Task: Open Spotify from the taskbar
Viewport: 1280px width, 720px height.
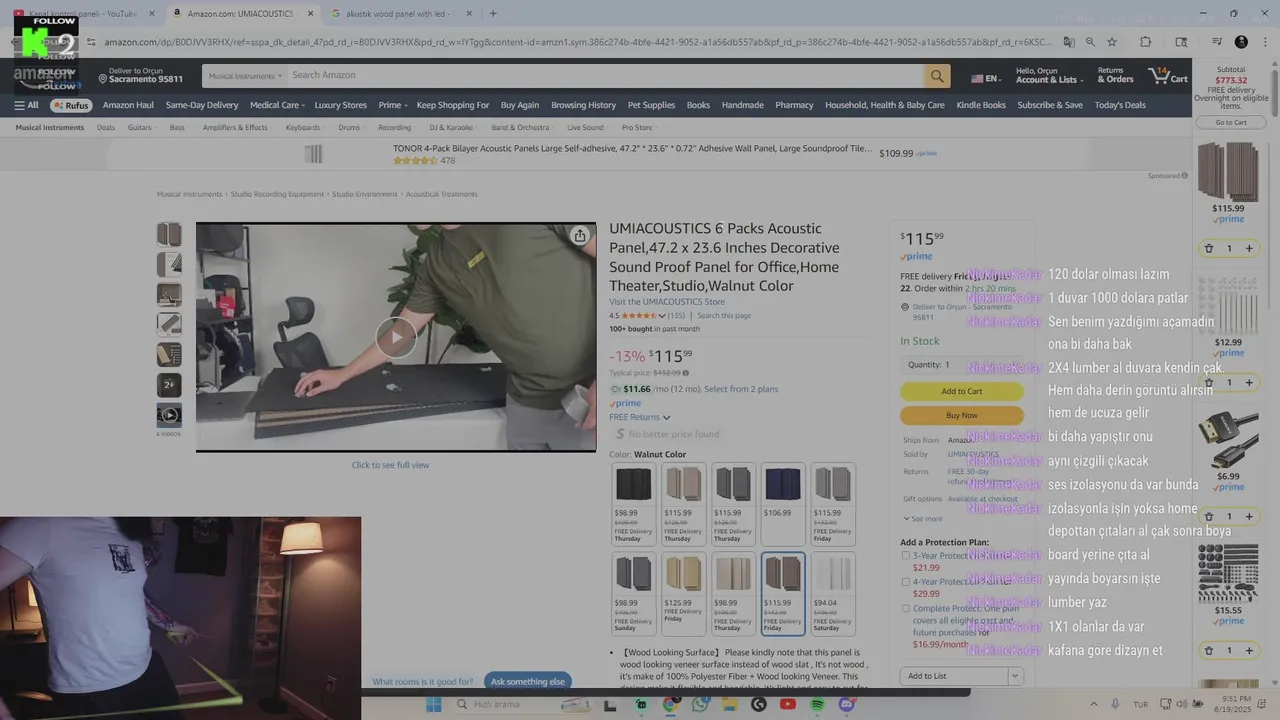Action: tap(817, 705)
